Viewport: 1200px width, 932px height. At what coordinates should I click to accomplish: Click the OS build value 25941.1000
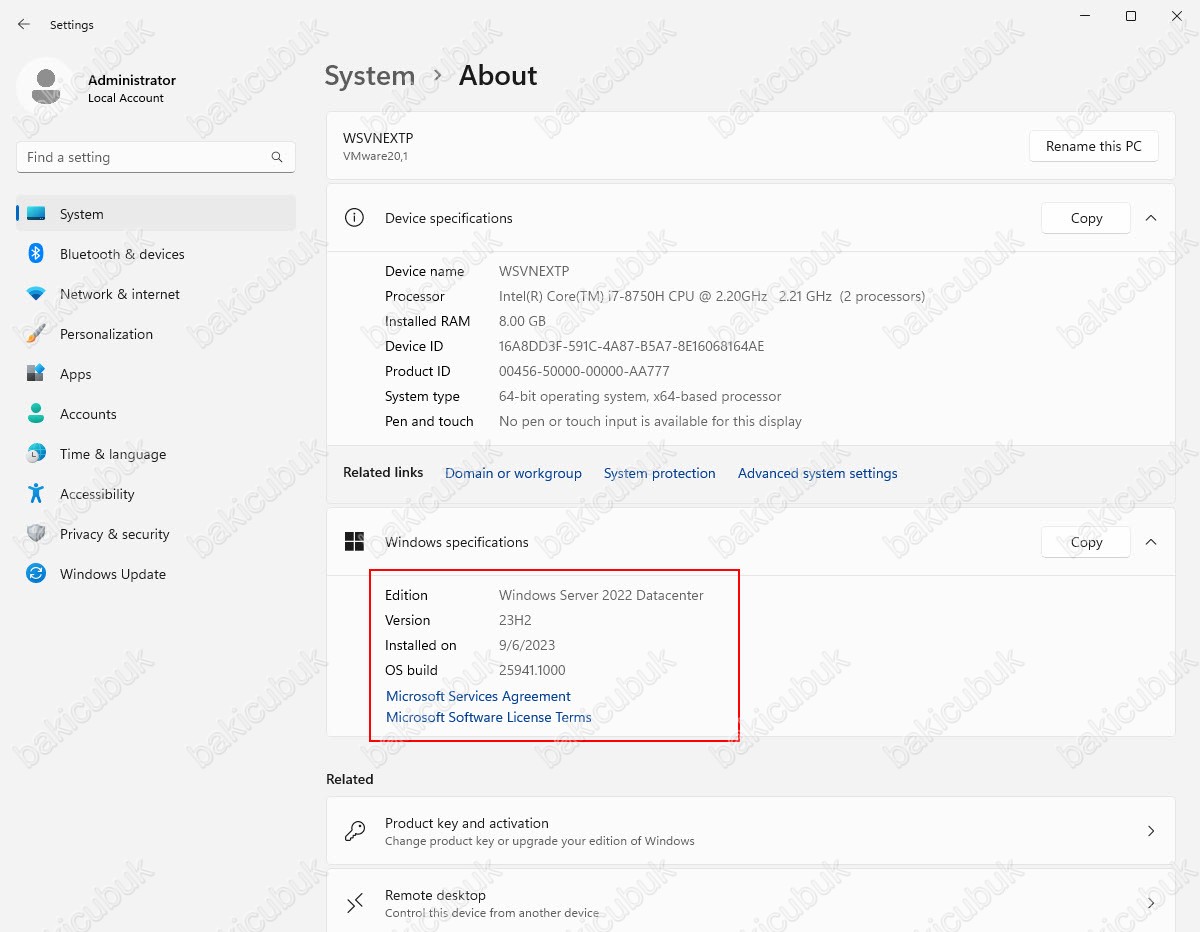(532, 670)
